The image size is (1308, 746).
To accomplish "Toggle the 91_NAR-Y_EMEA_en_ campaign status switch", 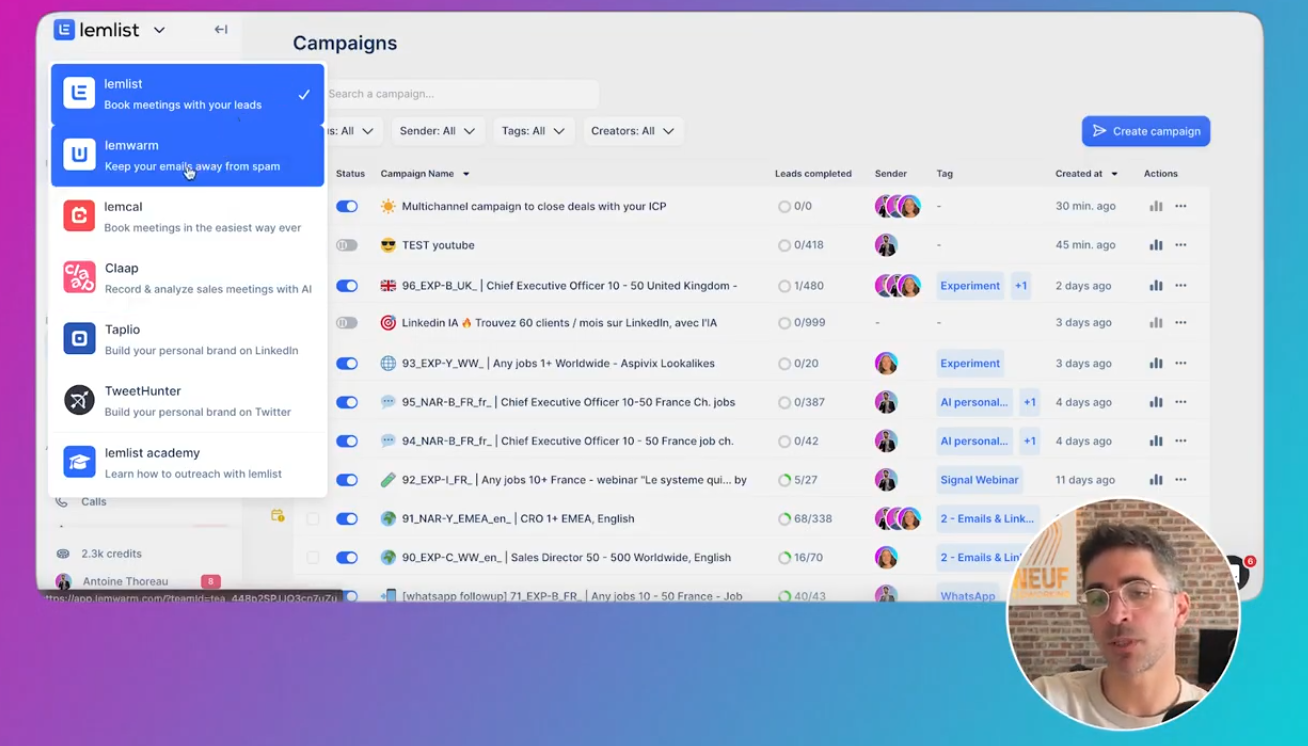I will coord(347,519).
